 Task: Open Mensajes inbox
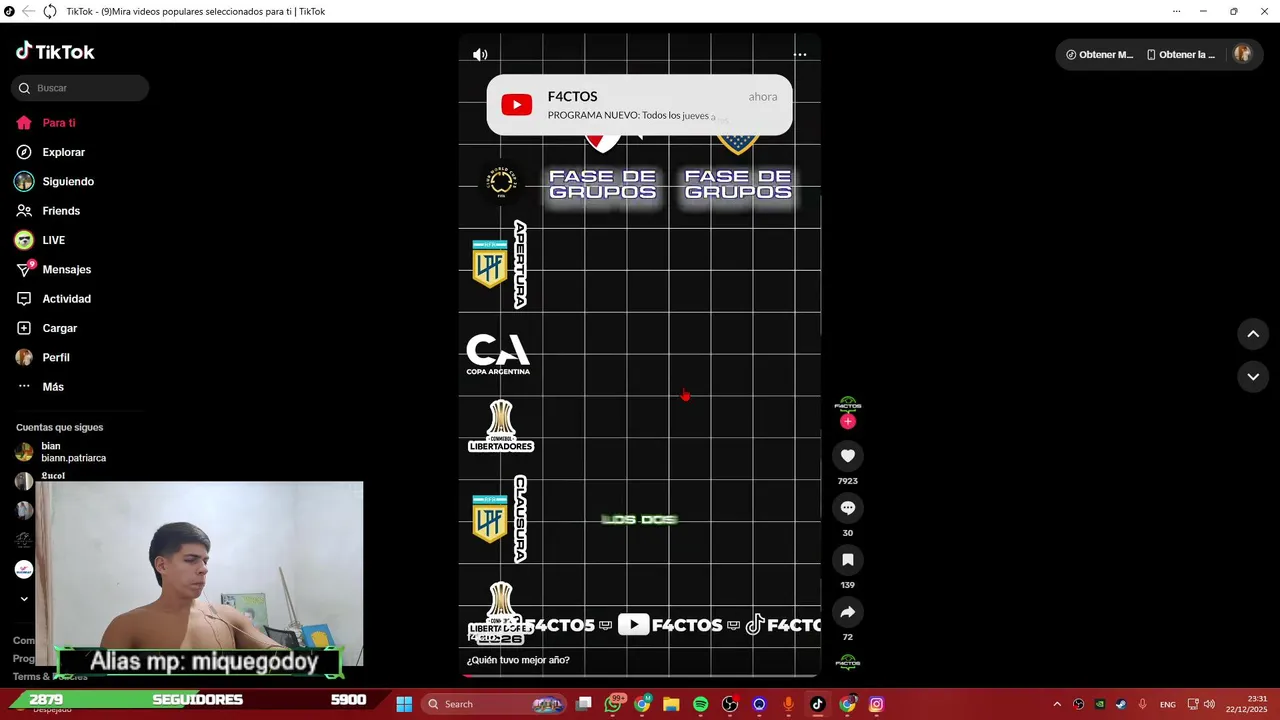(53, 270)
